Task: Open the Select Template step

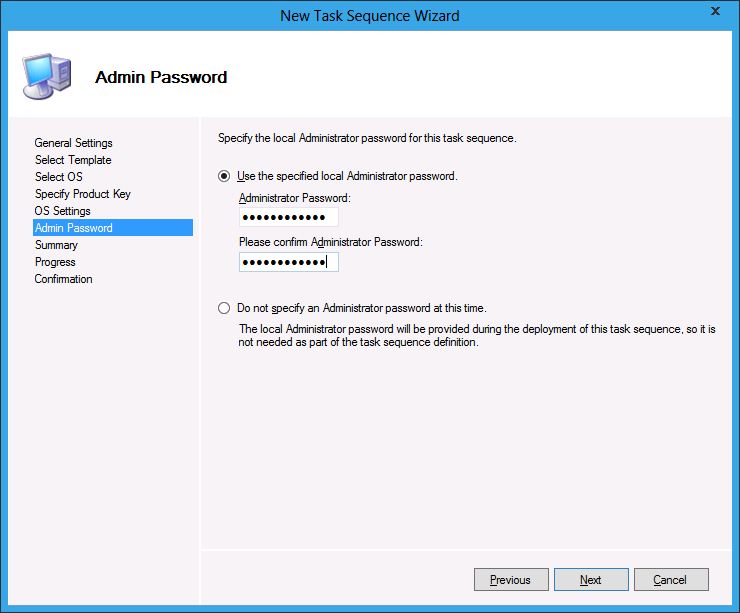Action: tap(73, 160)
